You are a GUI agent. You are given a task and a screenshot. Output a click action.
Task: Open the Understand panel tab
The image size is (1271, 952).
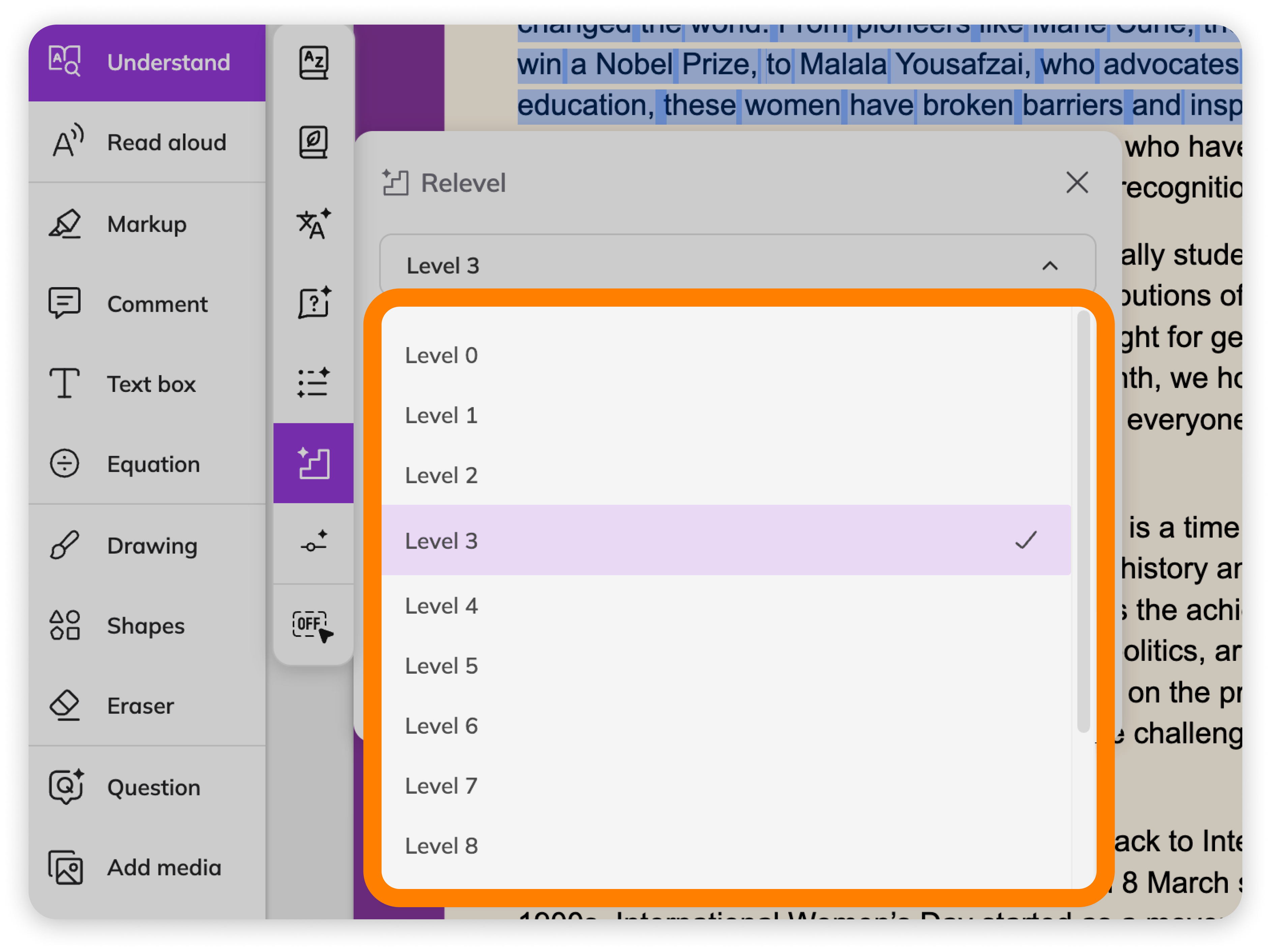pos(147,62)
